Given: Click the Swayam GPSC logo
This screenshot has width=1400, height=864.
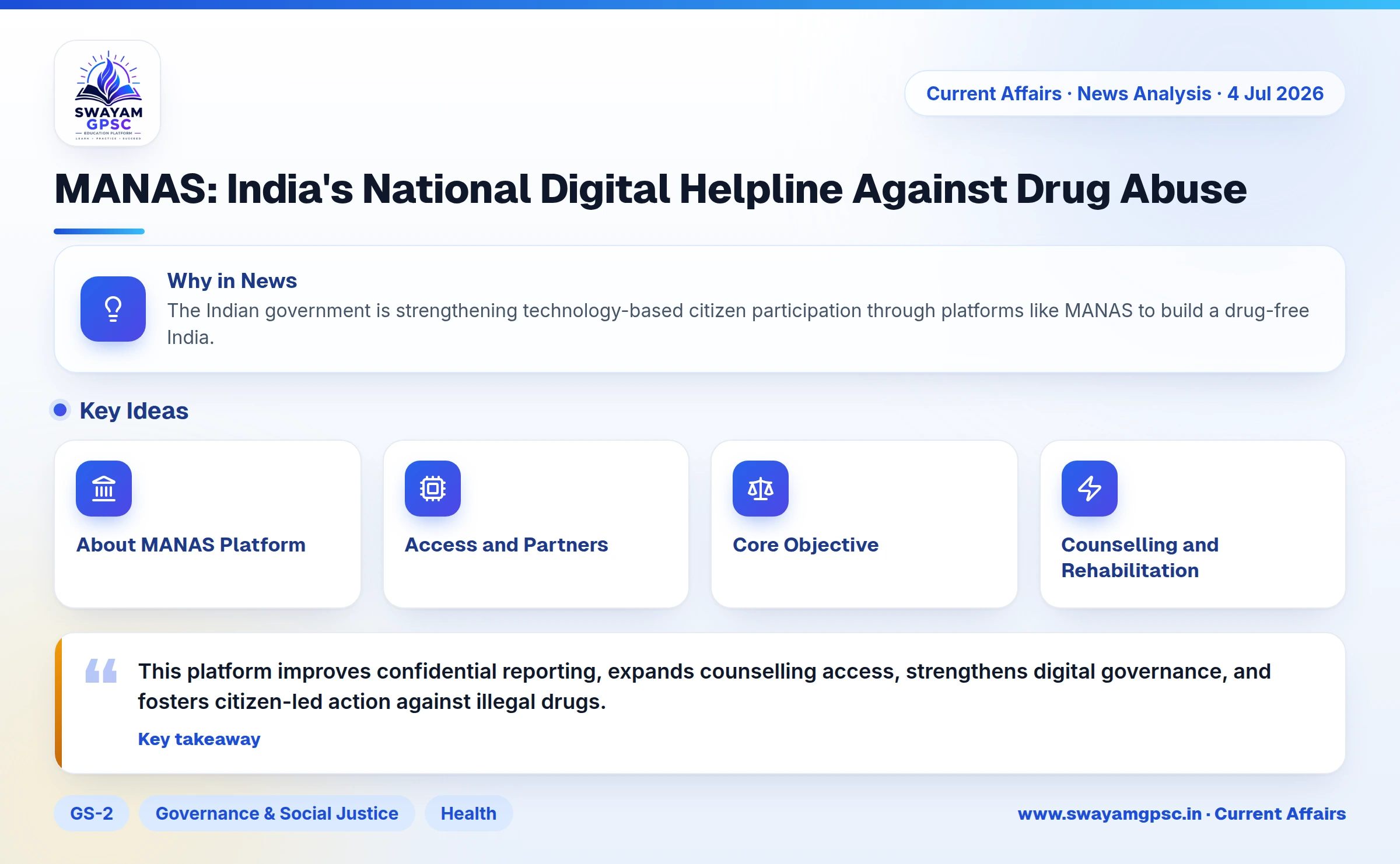Looking at the screenshot, I should click(108, 93).
